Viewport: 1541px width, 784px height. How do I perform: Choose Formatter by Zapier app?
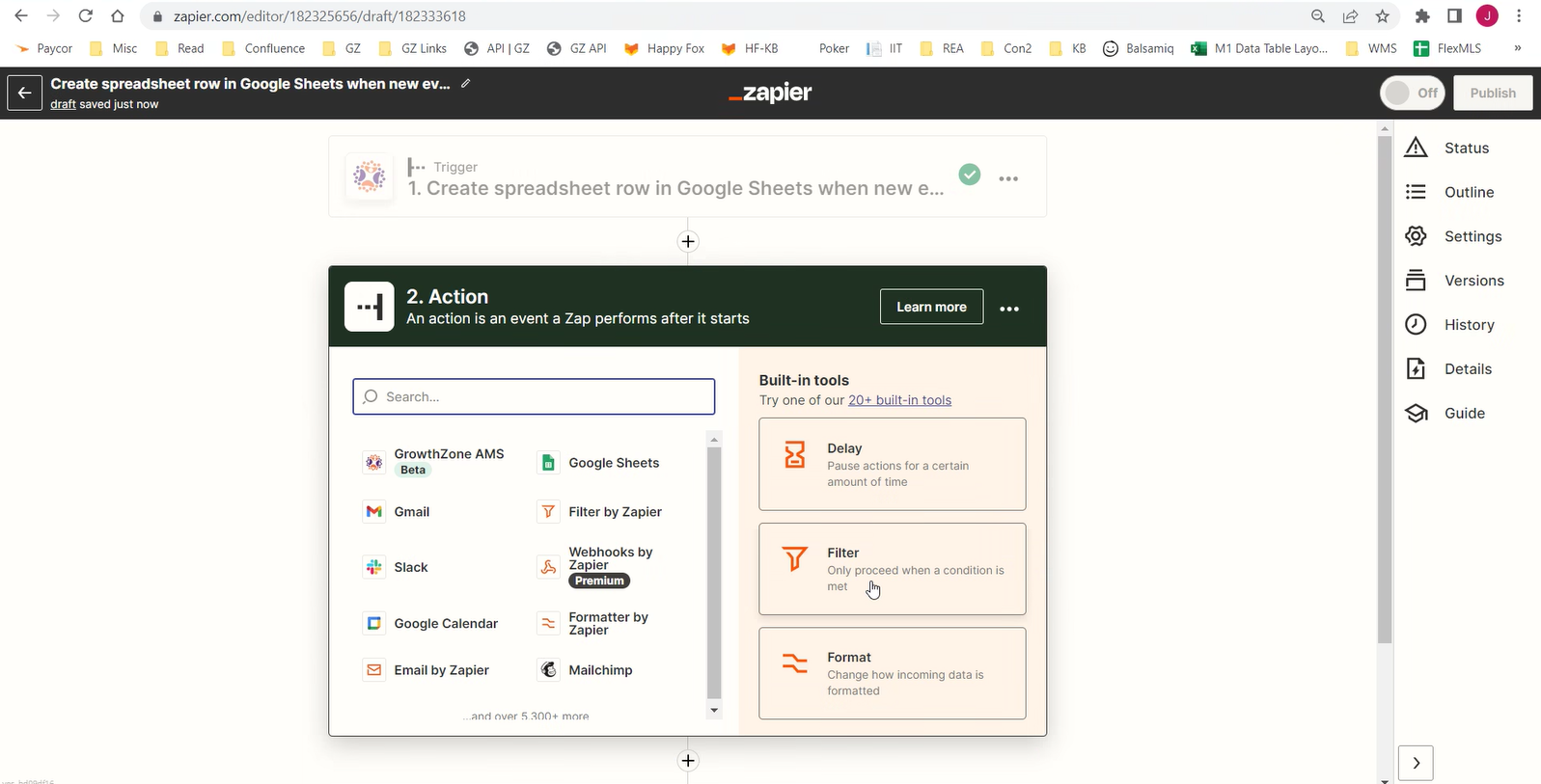pyautogui.click(x=594, y=624)
